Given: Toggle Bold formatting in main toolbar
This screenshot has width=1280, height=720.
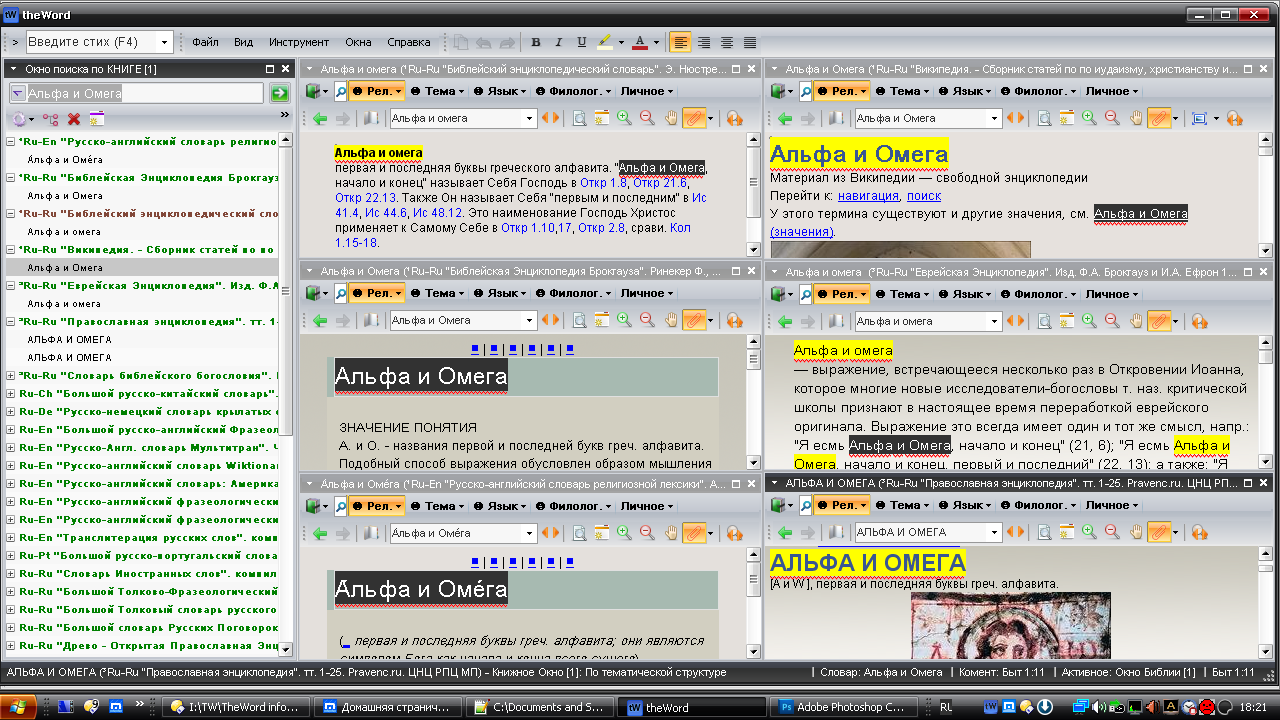Looking at the screenshot, I should coord(536,42).
